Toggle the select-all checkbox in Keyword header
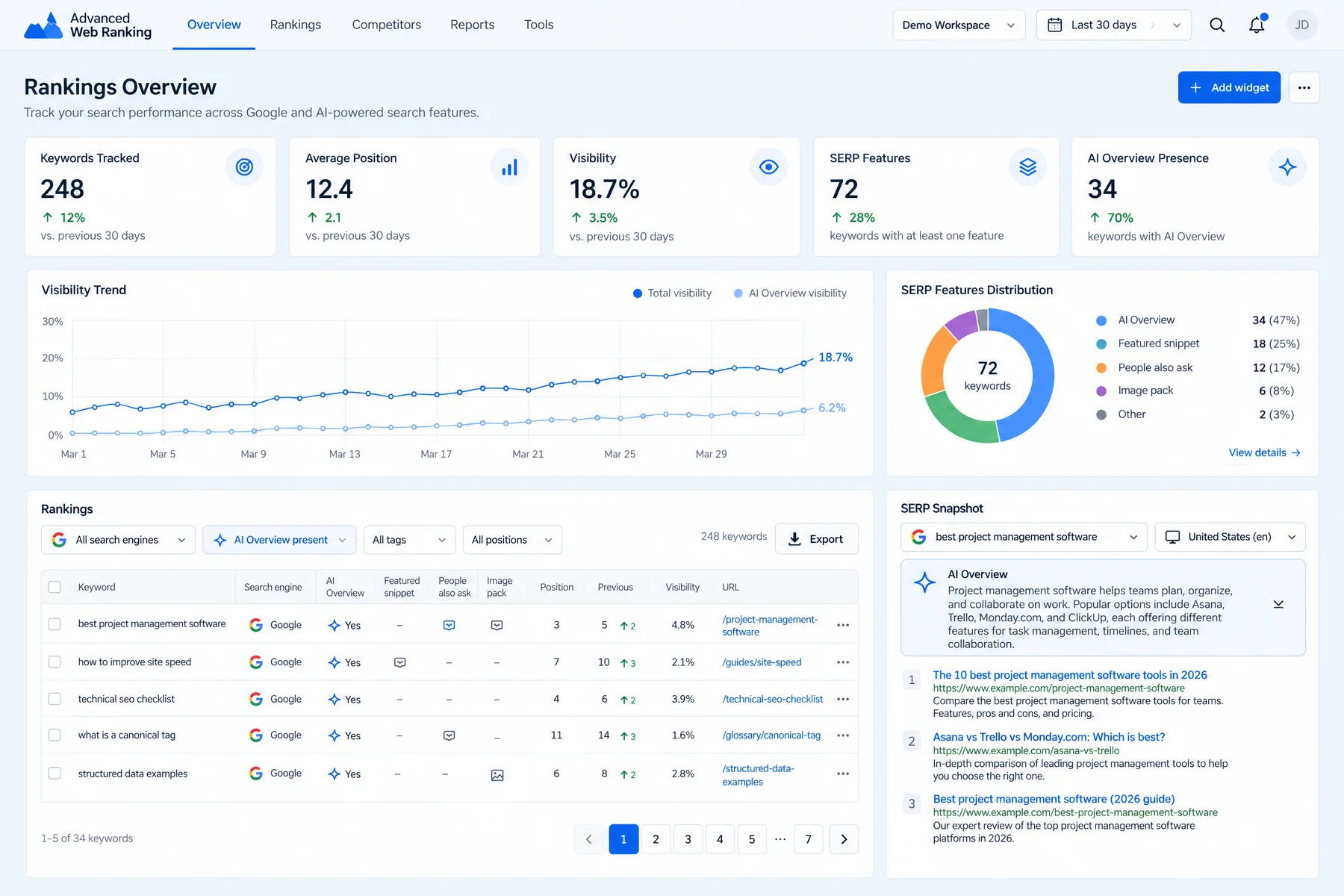 [55, 587]
